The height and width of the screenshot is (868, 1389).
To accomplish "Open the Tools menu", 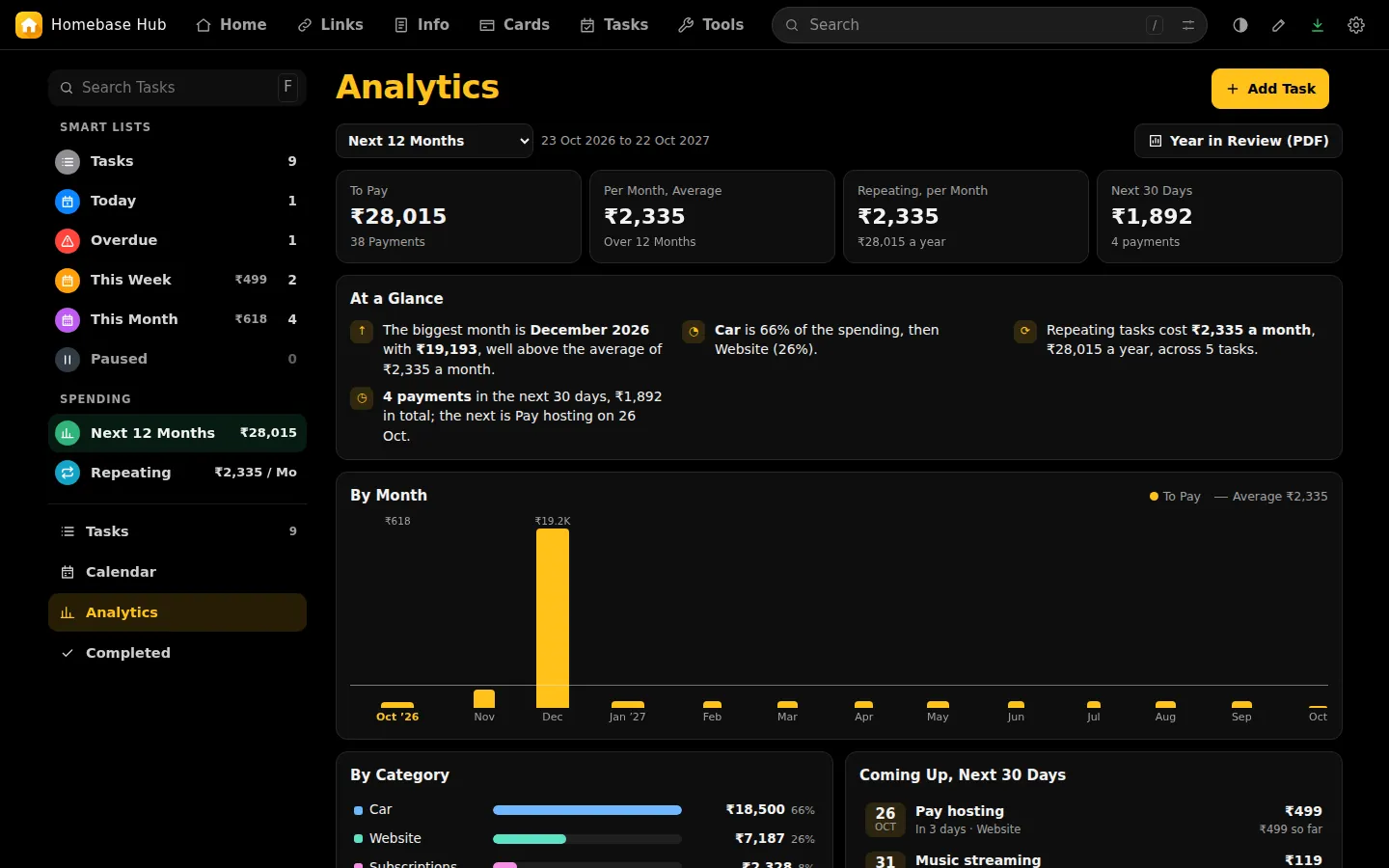I will point(712,25).
